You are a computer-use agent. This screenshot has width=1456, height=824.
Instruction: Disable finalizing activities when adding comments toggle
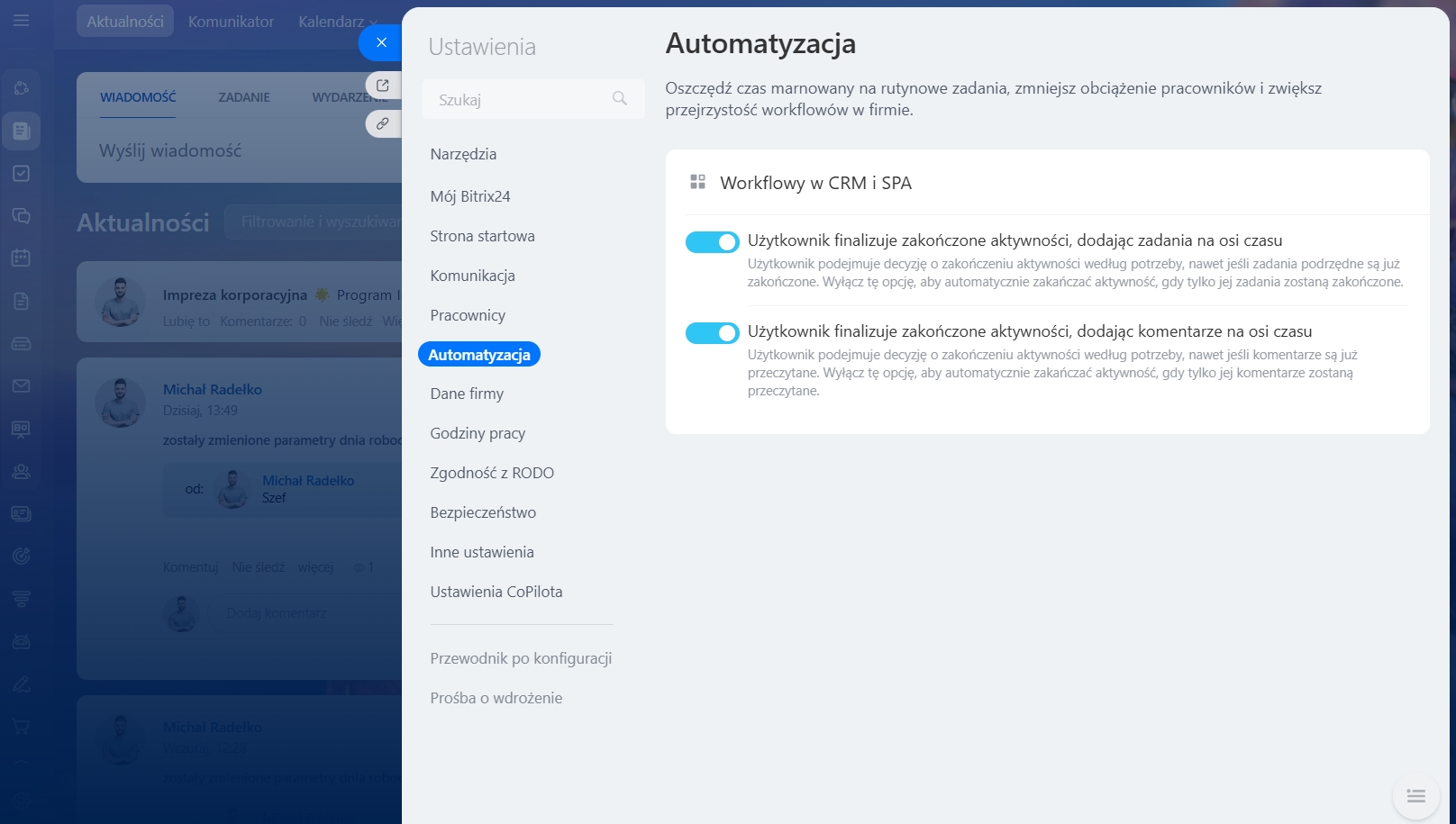(712, 333)
